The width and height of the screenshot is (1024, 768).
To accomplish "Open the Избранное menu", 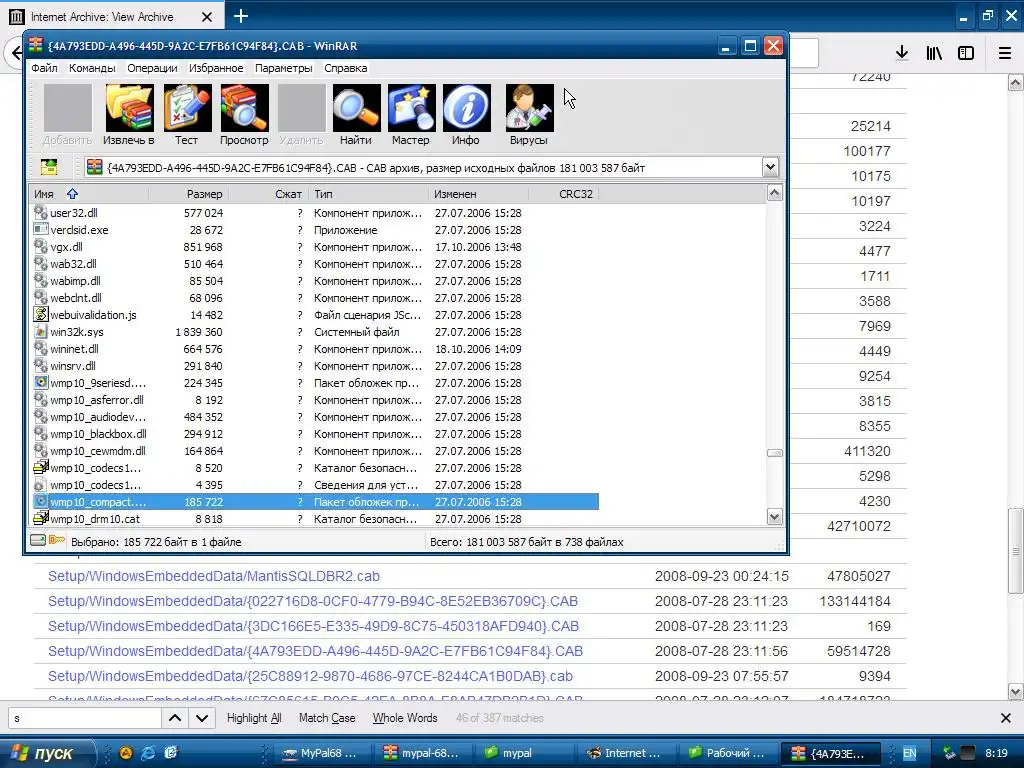I will pyautogui.click(x=216, y=68).
